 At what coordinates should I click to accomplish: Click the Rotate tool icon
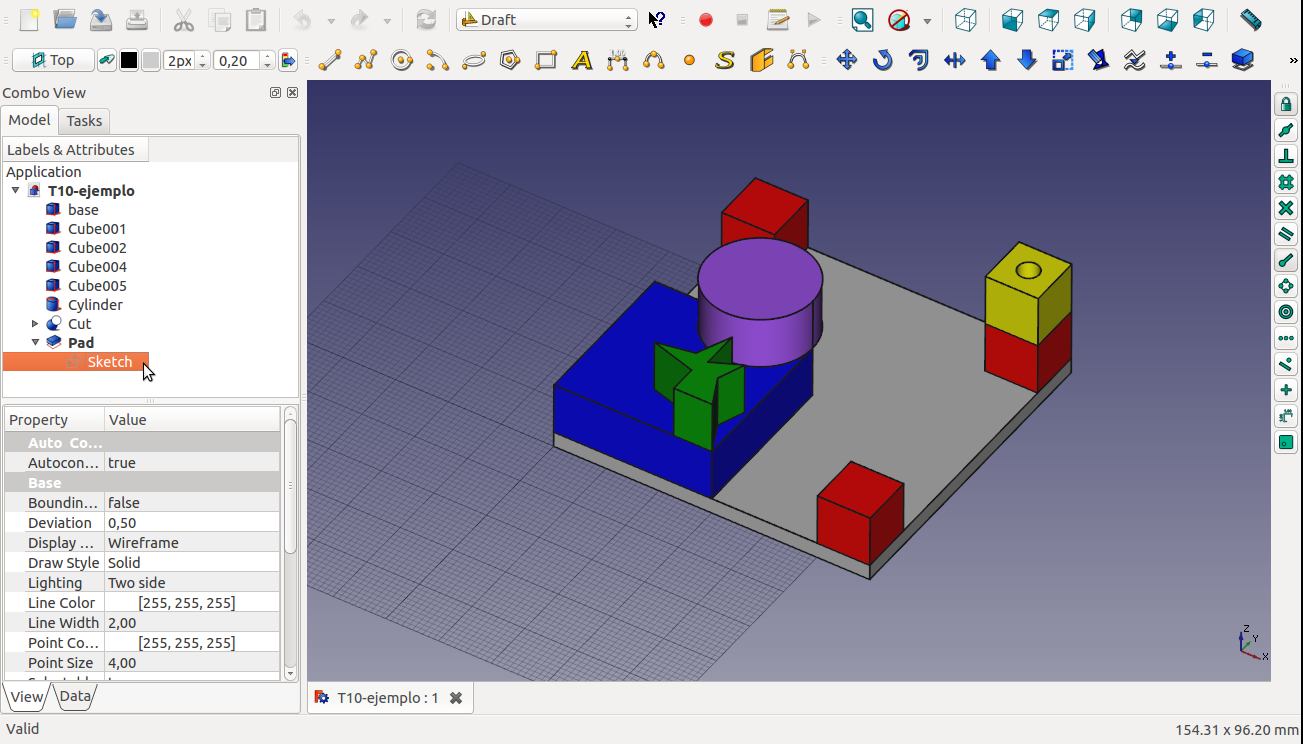[x=882, y=61]
